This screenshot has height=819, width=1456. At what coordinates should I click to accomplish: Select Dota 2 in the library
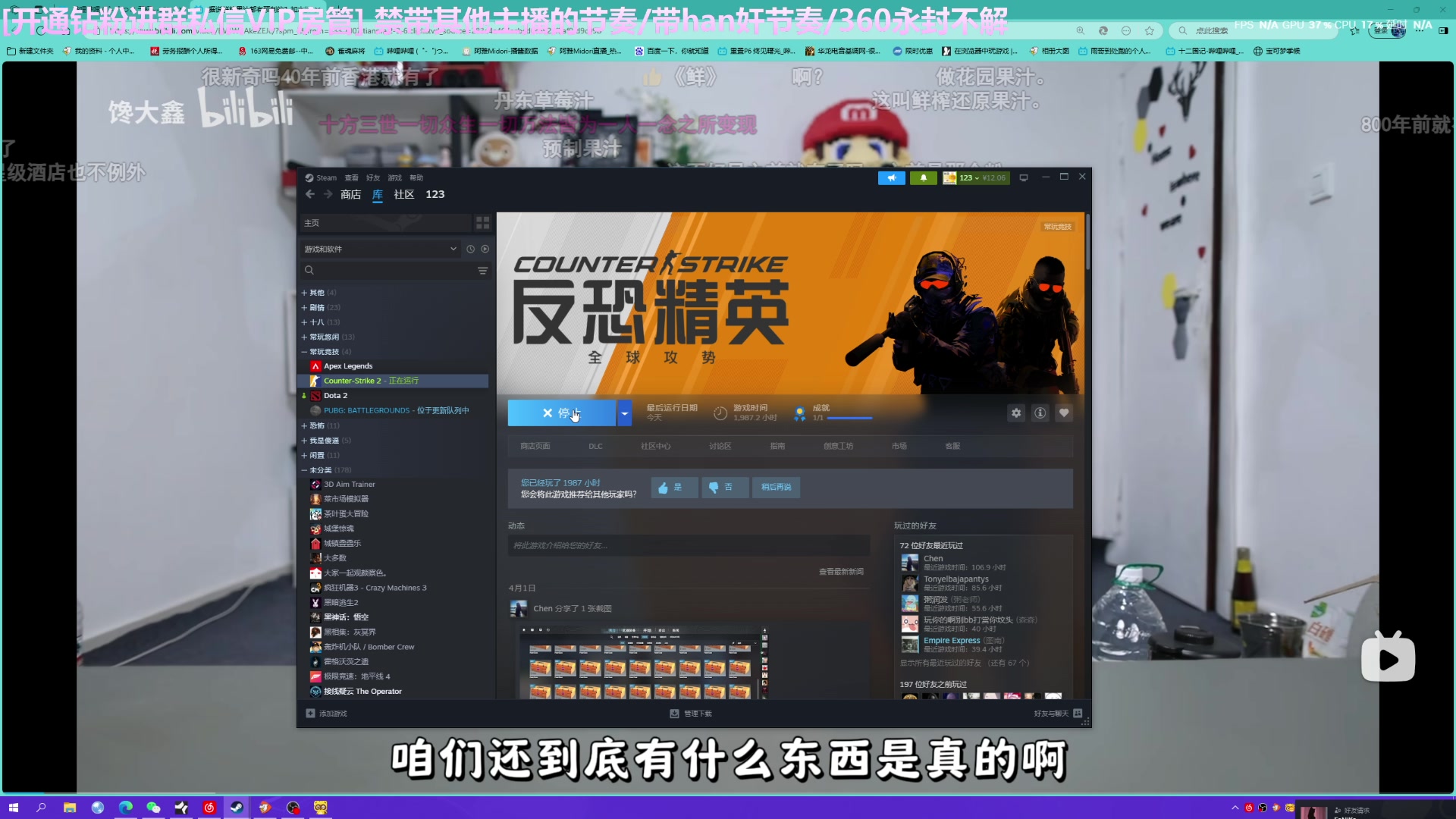[335, 396]
